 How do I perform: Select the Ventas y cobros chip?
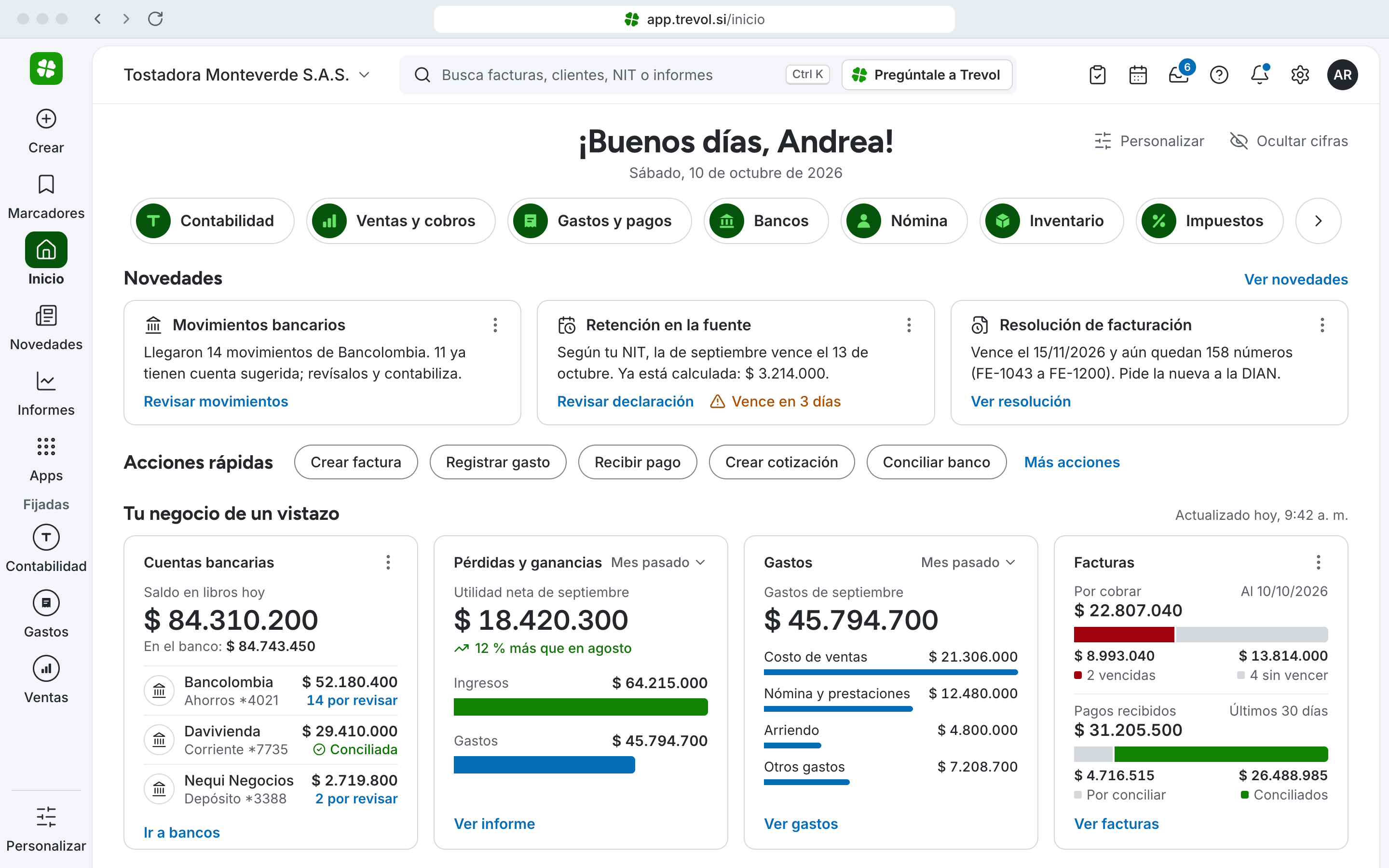[x=401, y=221]
